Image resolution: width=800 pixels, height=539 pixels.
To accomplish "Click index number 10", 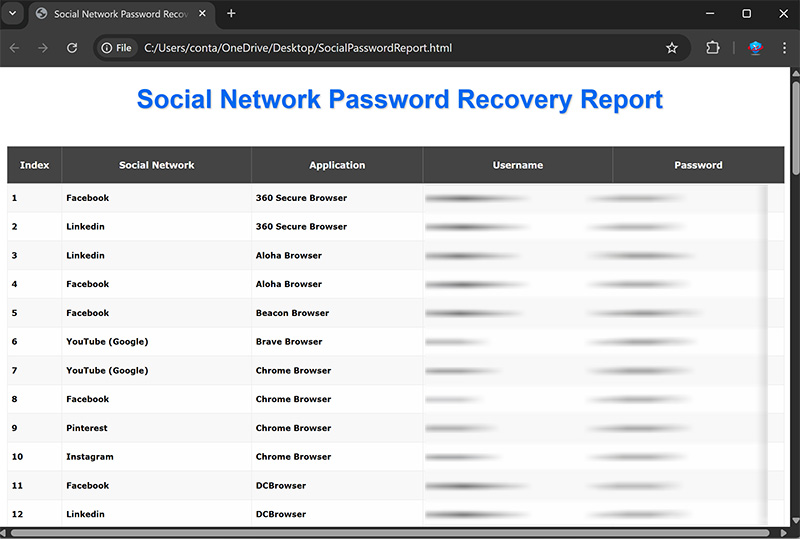I will pos(17,457).
